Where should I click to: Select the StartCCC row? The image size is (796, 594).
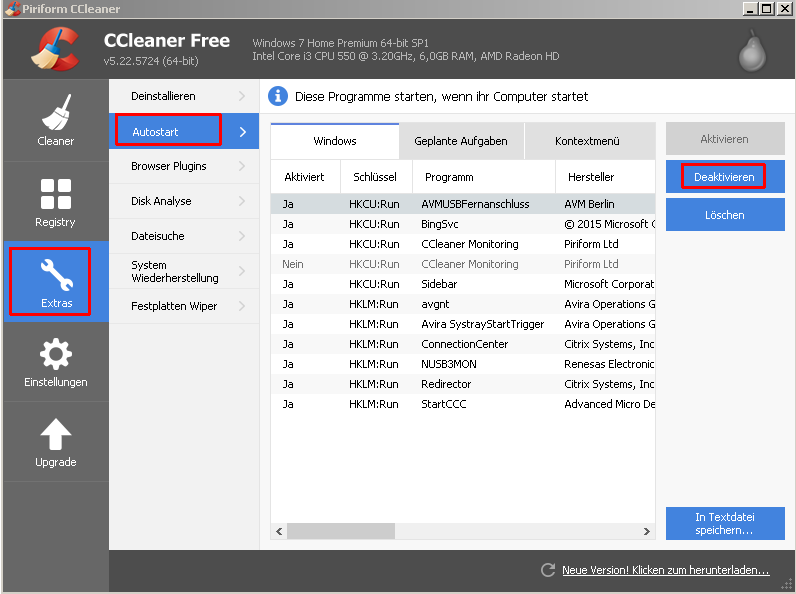click(x=463, y=404)
